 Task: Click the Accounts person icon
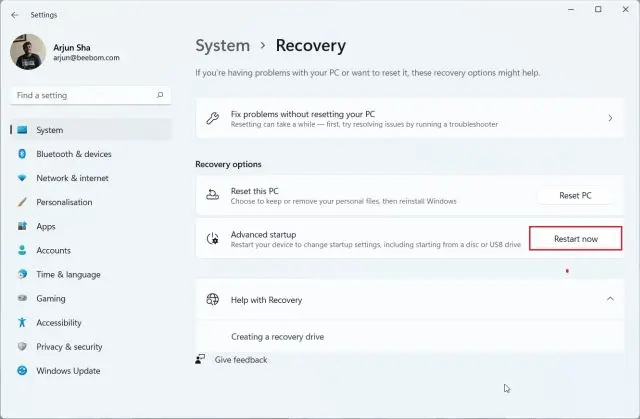[x=22, y=250]
